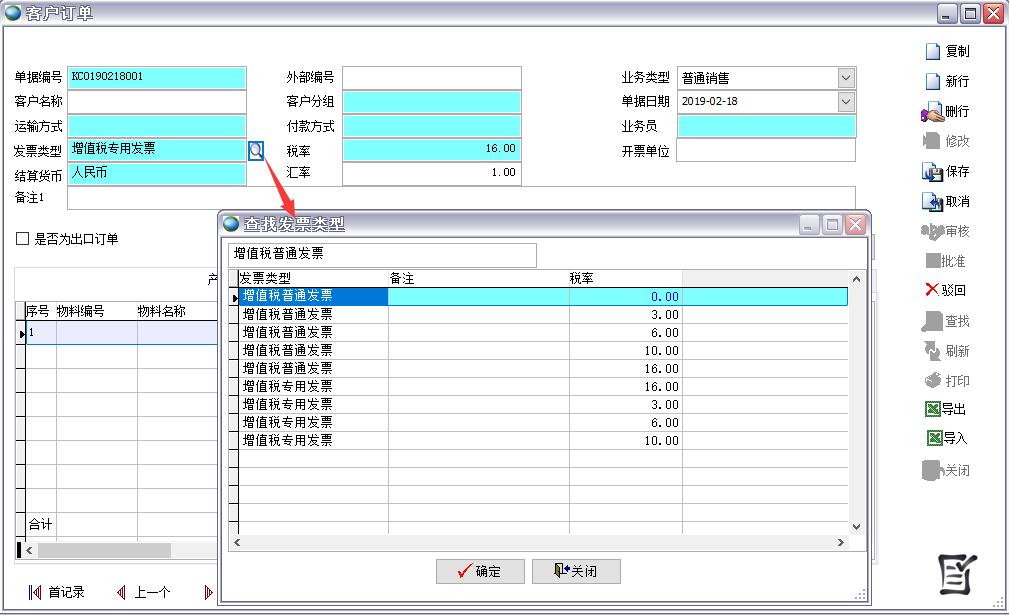Screen dimensions: 1009x615
Task: Click the 新行 (new row) icon
Action: (x=932, y=81)
